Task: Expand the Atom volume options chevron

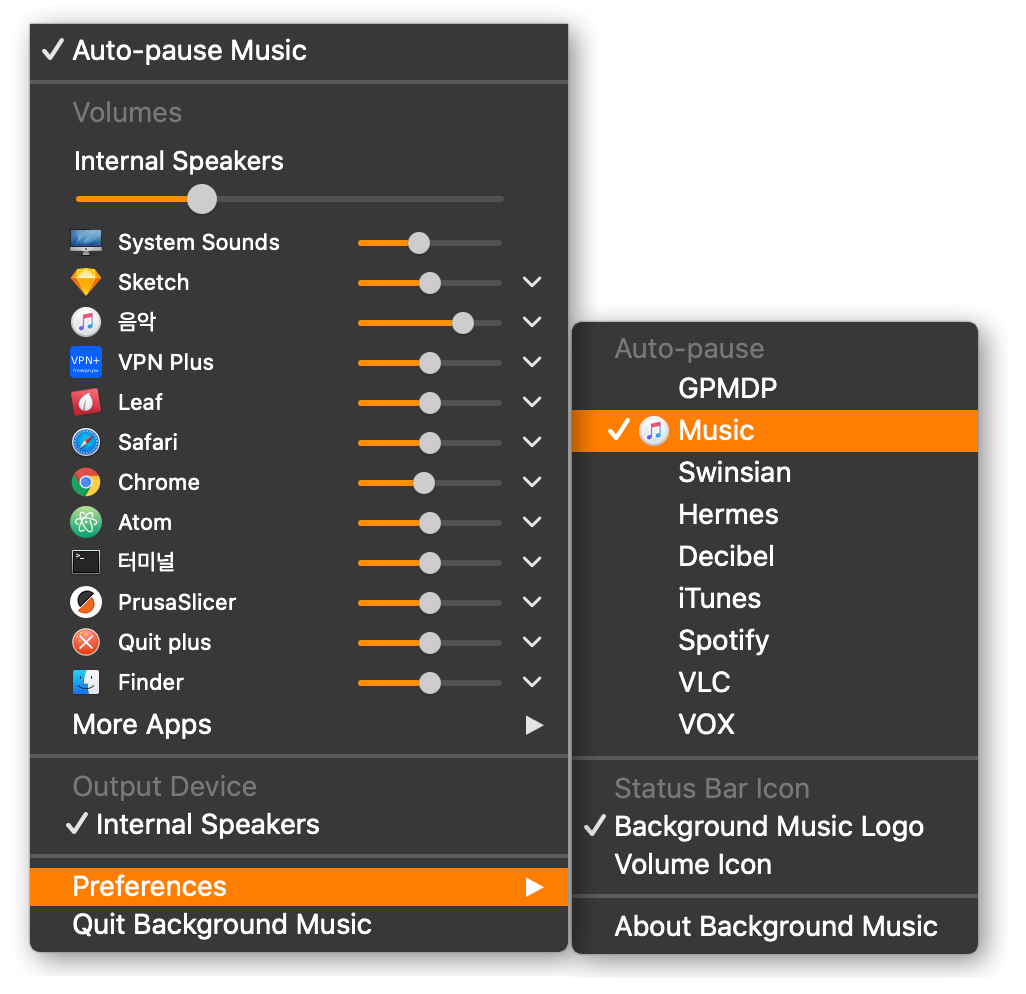Action: point(532,522)
